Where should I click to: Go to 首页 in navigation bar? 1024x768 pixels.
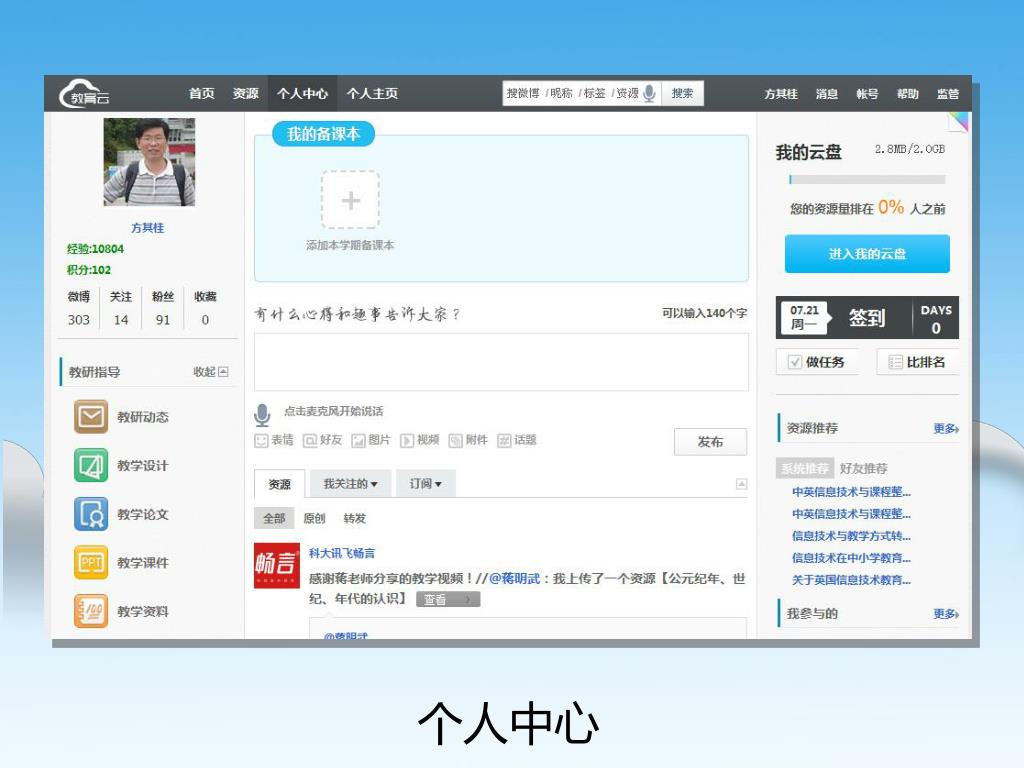pos(202,93)
